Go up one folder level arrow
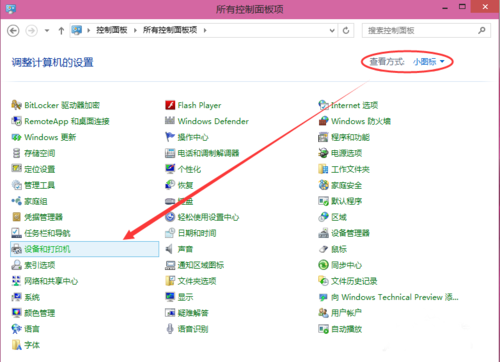The image size is (500, 362). tap(61, 31)
